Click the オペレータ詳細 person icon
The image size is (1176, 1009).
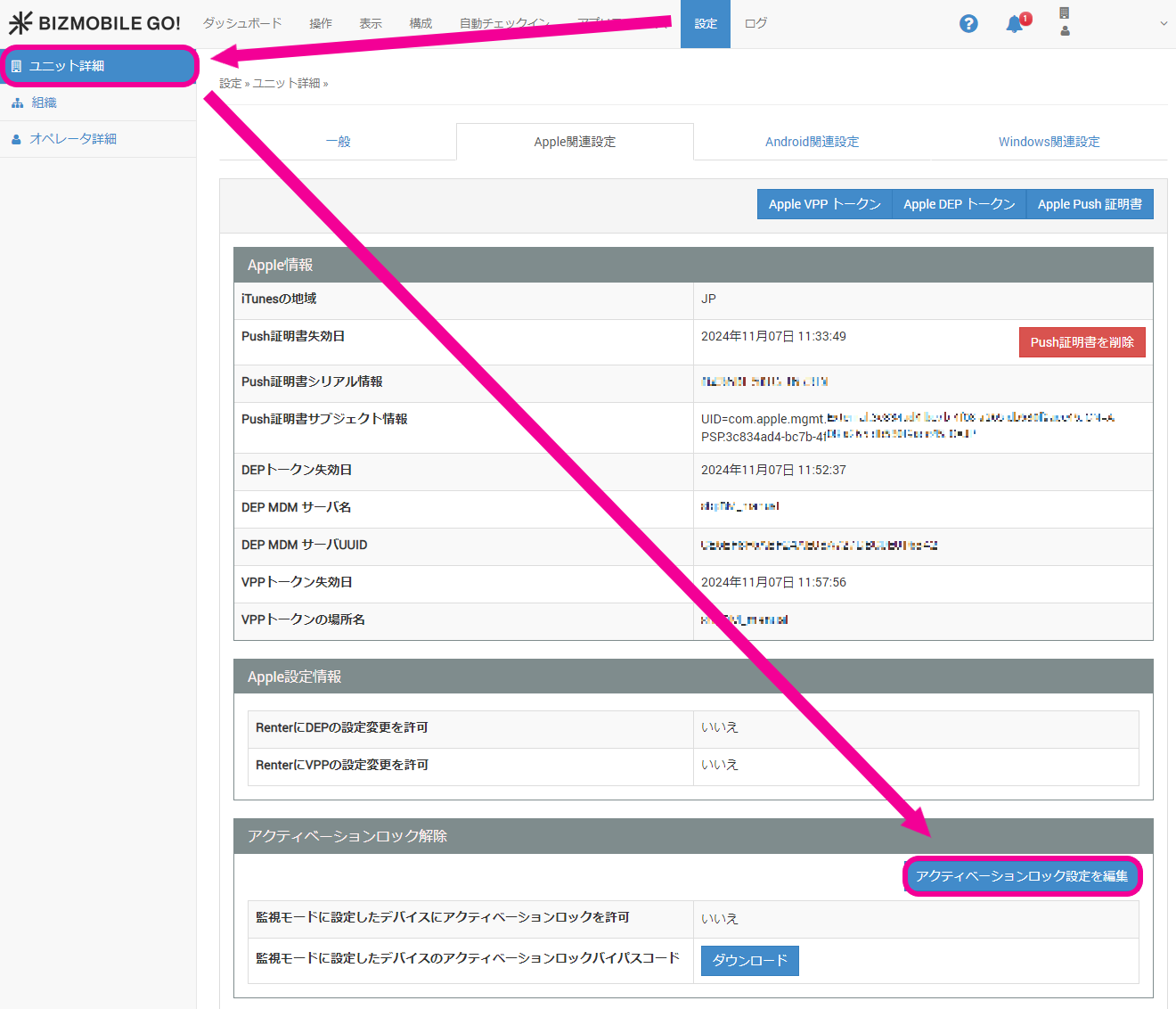click(x=16, y=140)
